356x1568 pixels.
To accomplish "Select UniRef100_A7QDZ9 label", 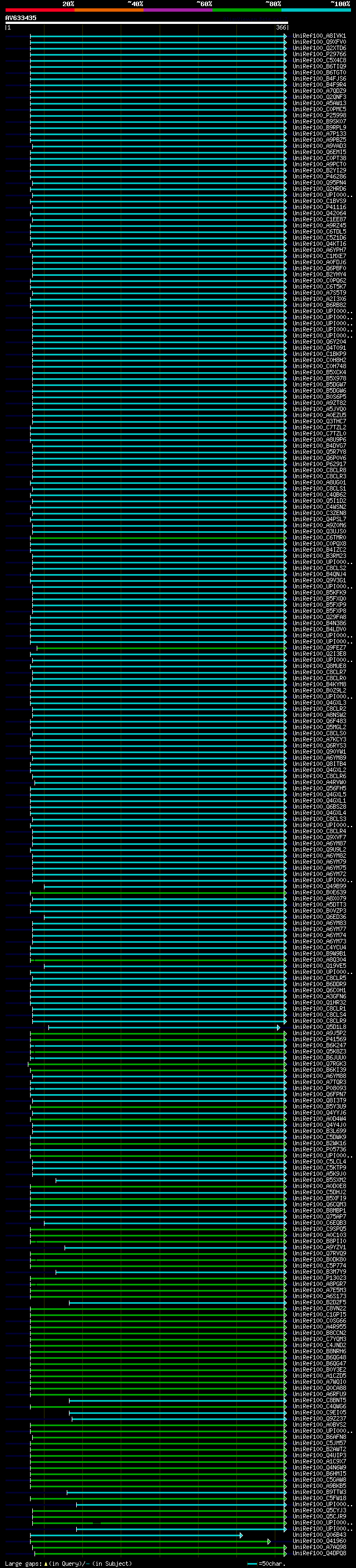I will 319,91.
